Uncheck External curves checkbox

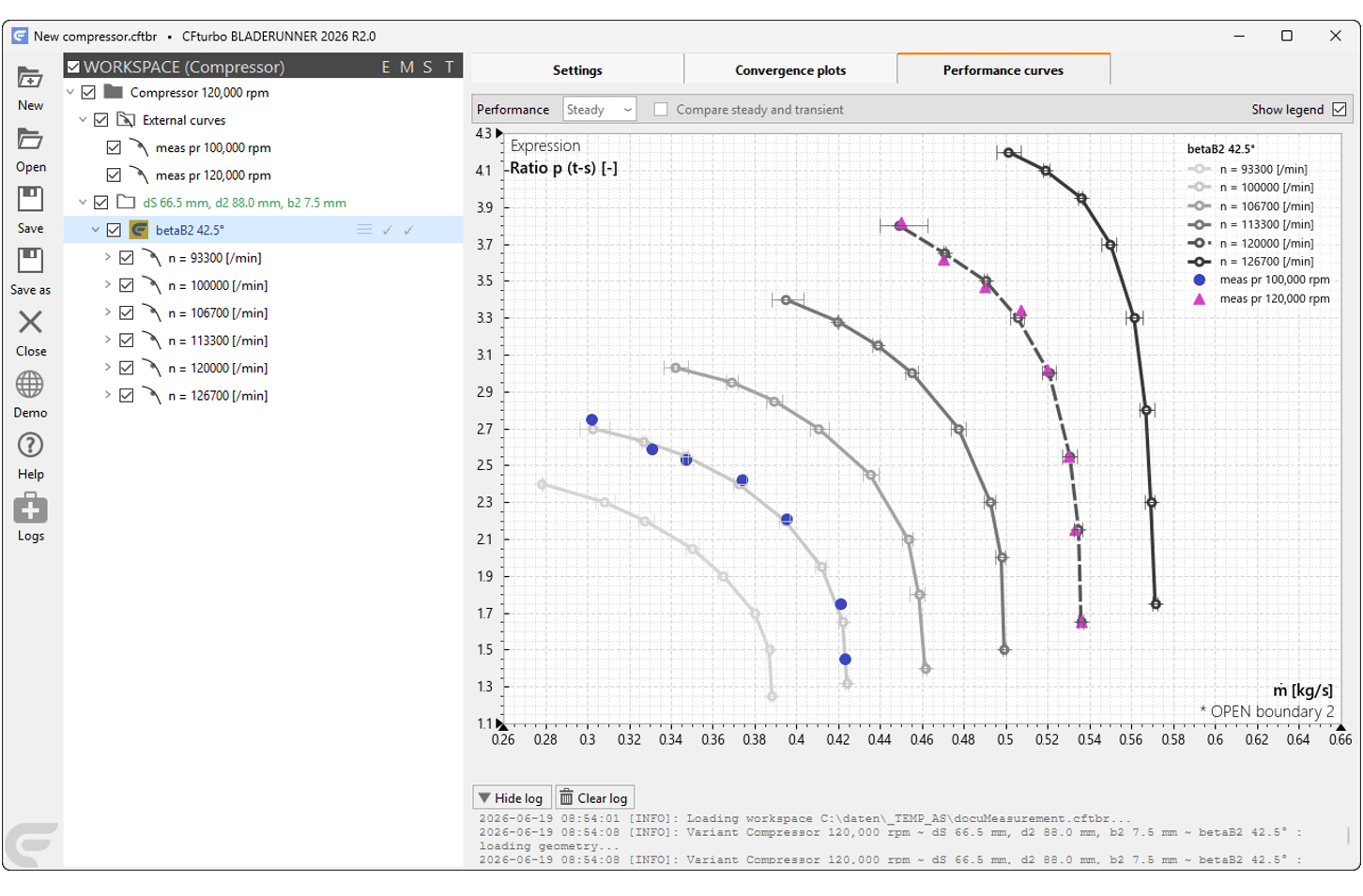pyautogui.click(x=101, y=120)
